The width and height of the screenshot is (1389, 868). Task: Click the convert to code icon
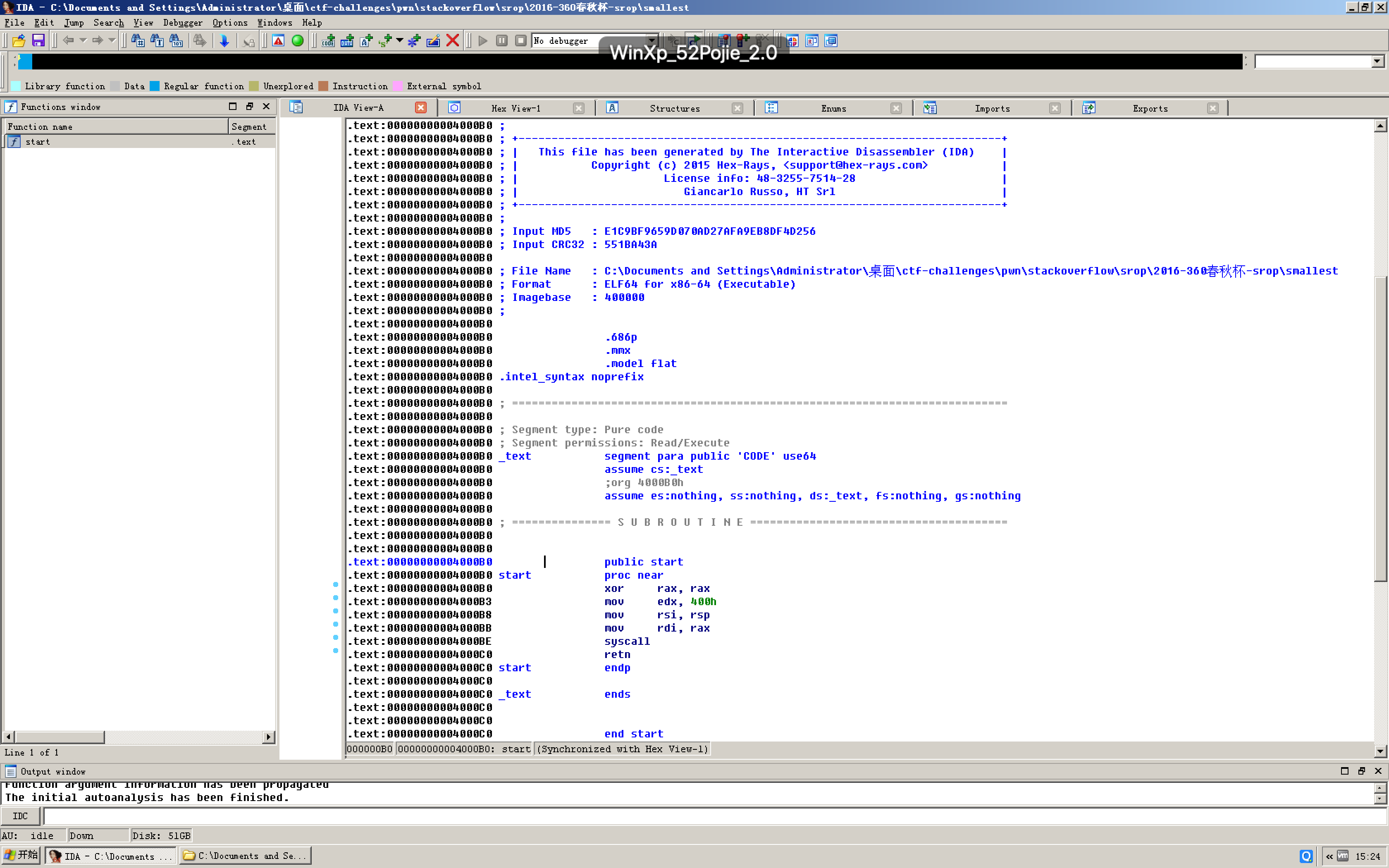pyautogui.click(x=328, y=41)
